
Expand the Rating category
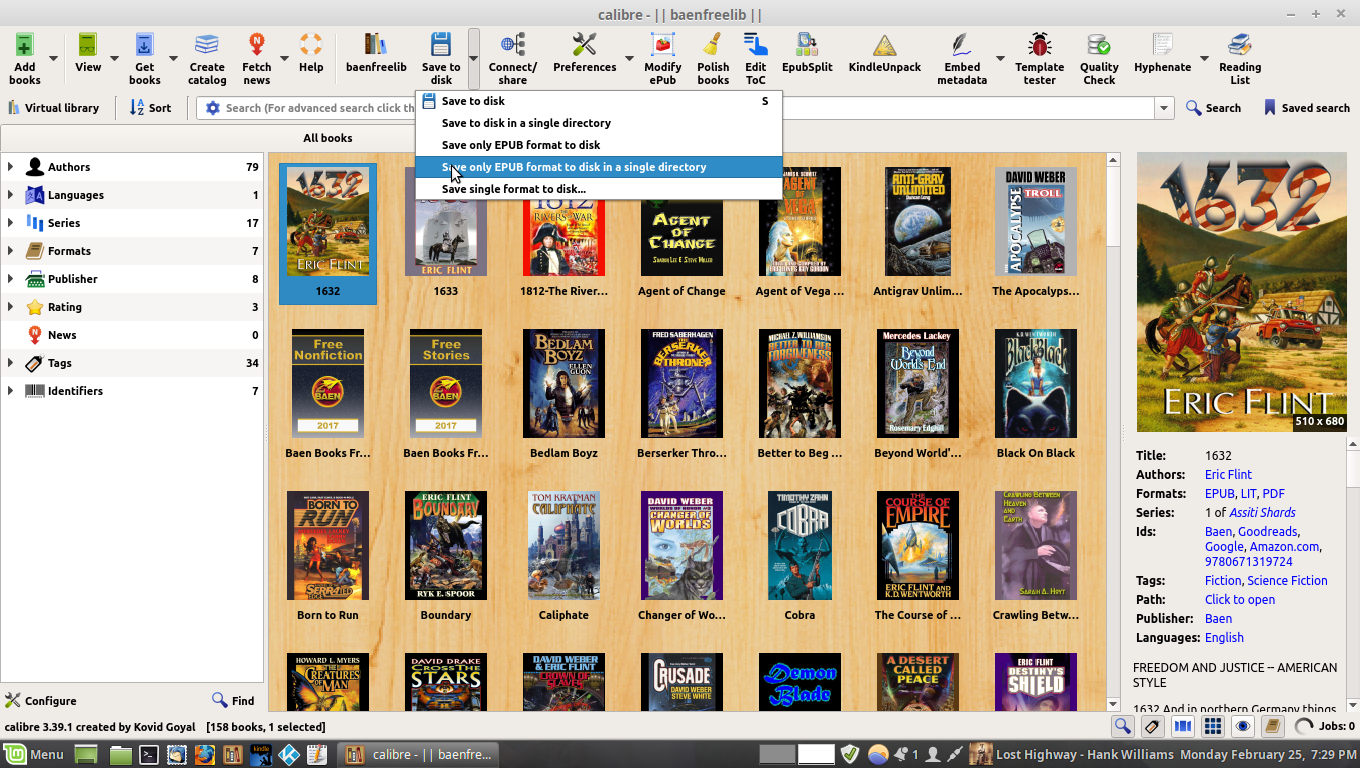coord(11,307)
